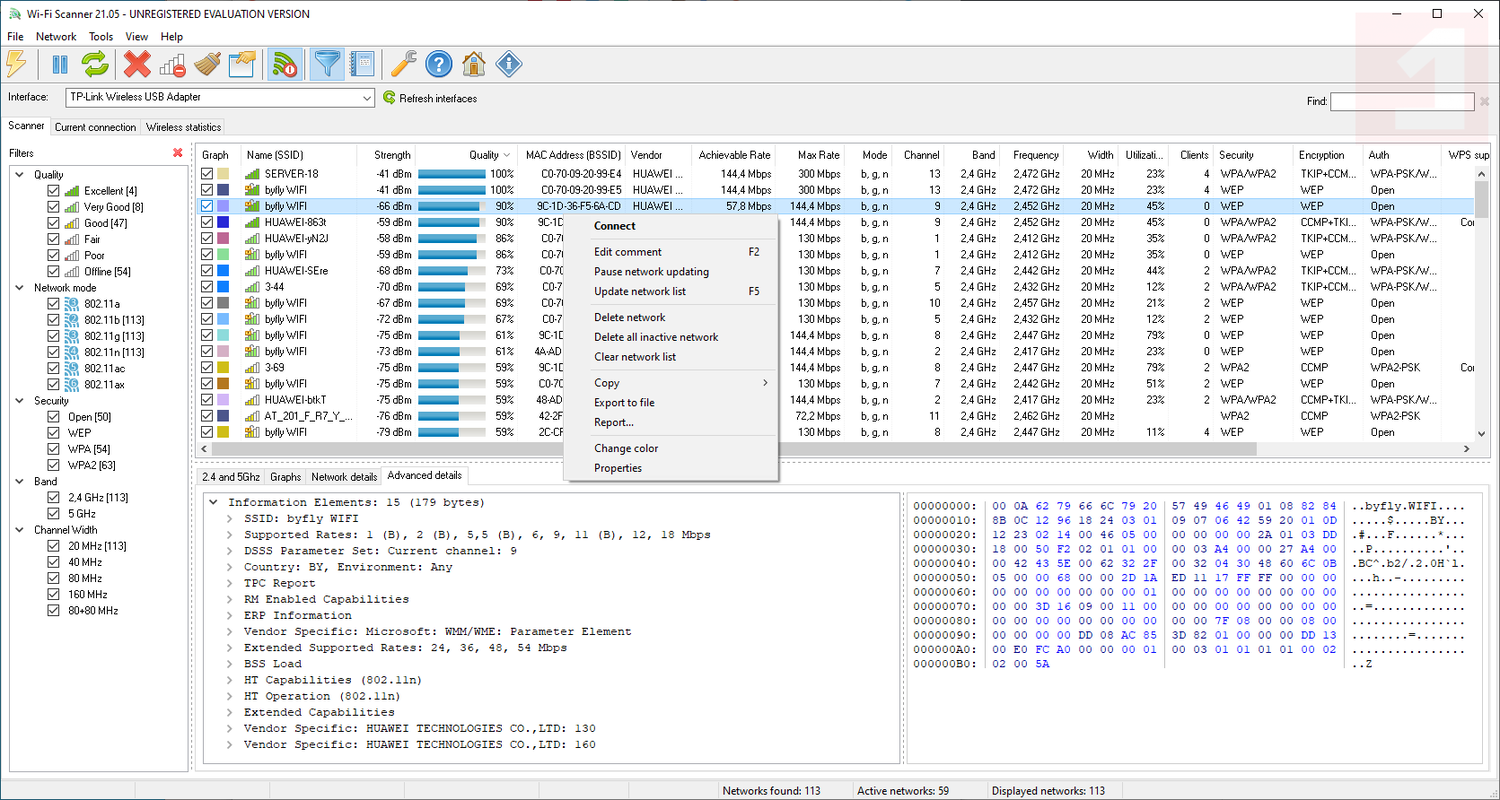1500x800 pixels.
Task: Uncheck the Excellent quality filter
Action: 54,191
